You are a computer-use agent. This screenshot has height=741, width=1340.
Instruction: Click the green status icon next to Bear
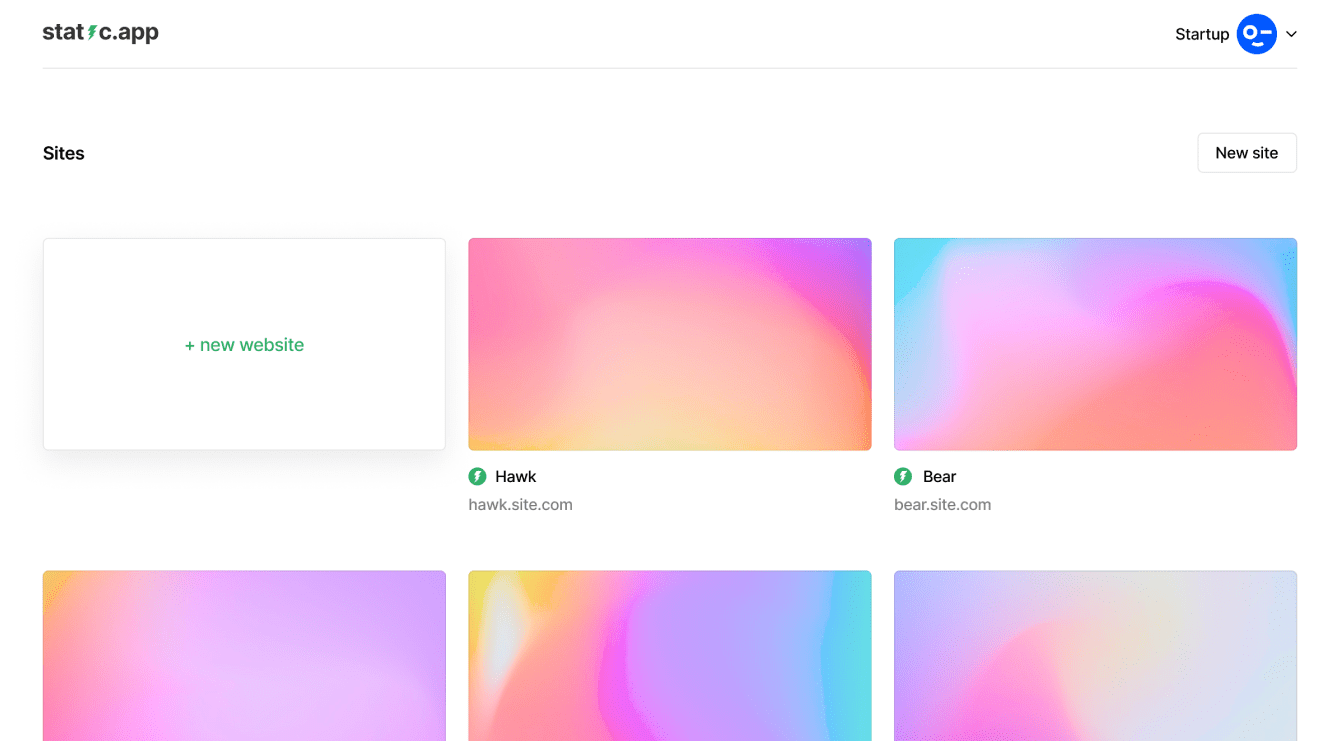[903, 476]
